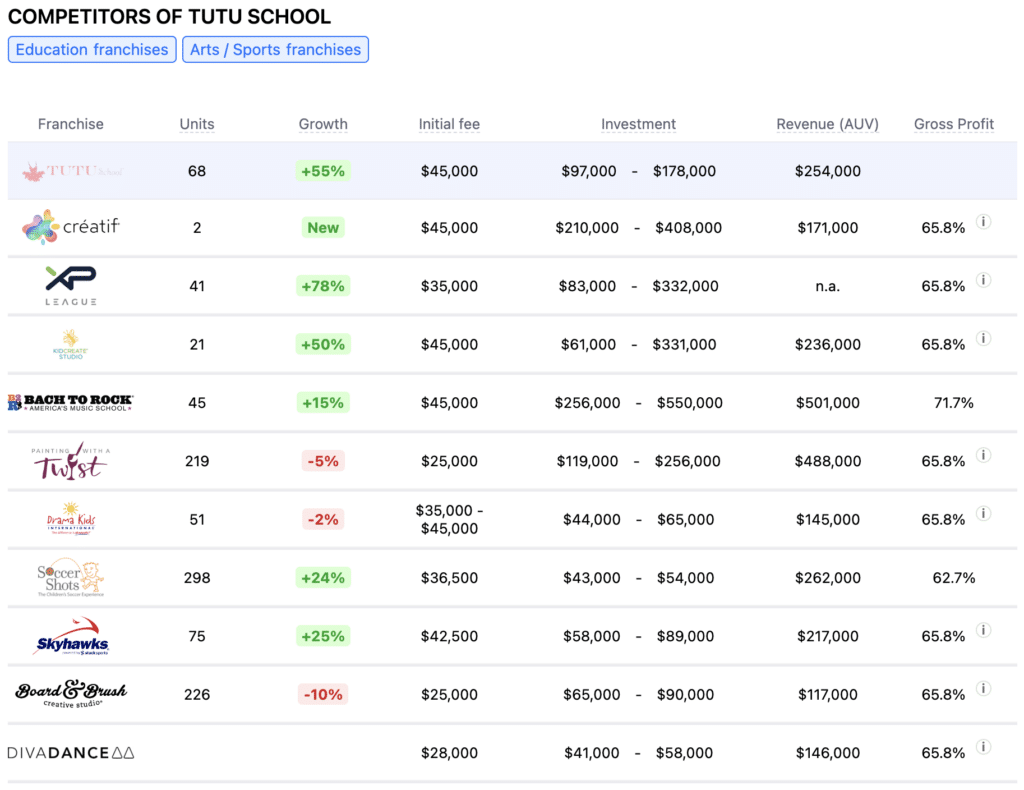This screenshot has height=790, width=1024.
Task: Open the Education franchises category link
Action: click(92, 50)
